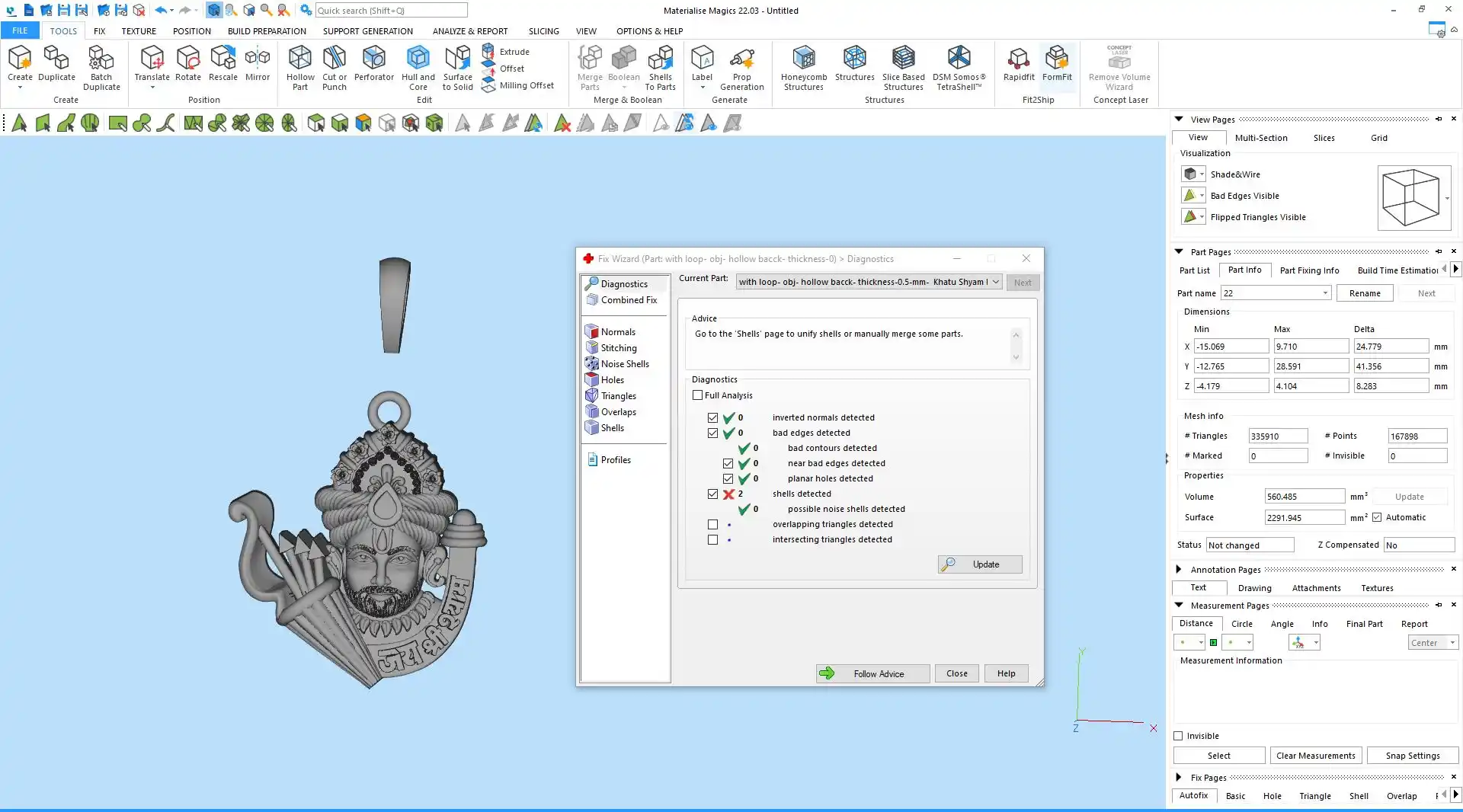Screen dimensions: 1463x812
Task: Open the Support Generation ribbon tab
Action: 367,31
